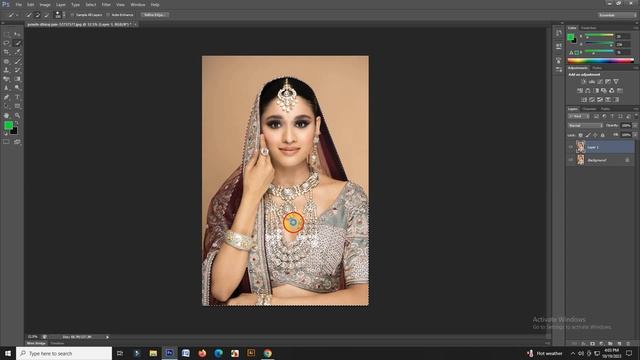640x360 pixels.
Task: Select the Move tool
Action: click(x=17, y=35)
